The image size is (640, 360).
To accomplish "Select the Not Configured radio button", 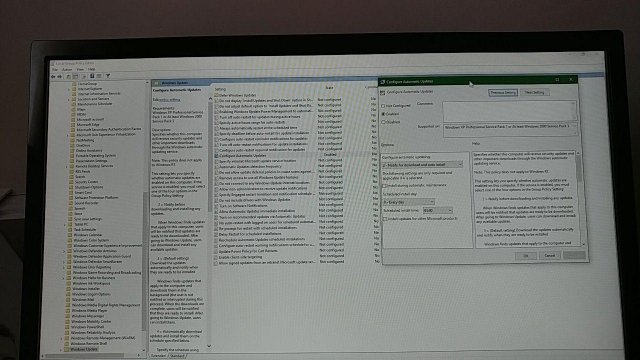I will (383, 106).
